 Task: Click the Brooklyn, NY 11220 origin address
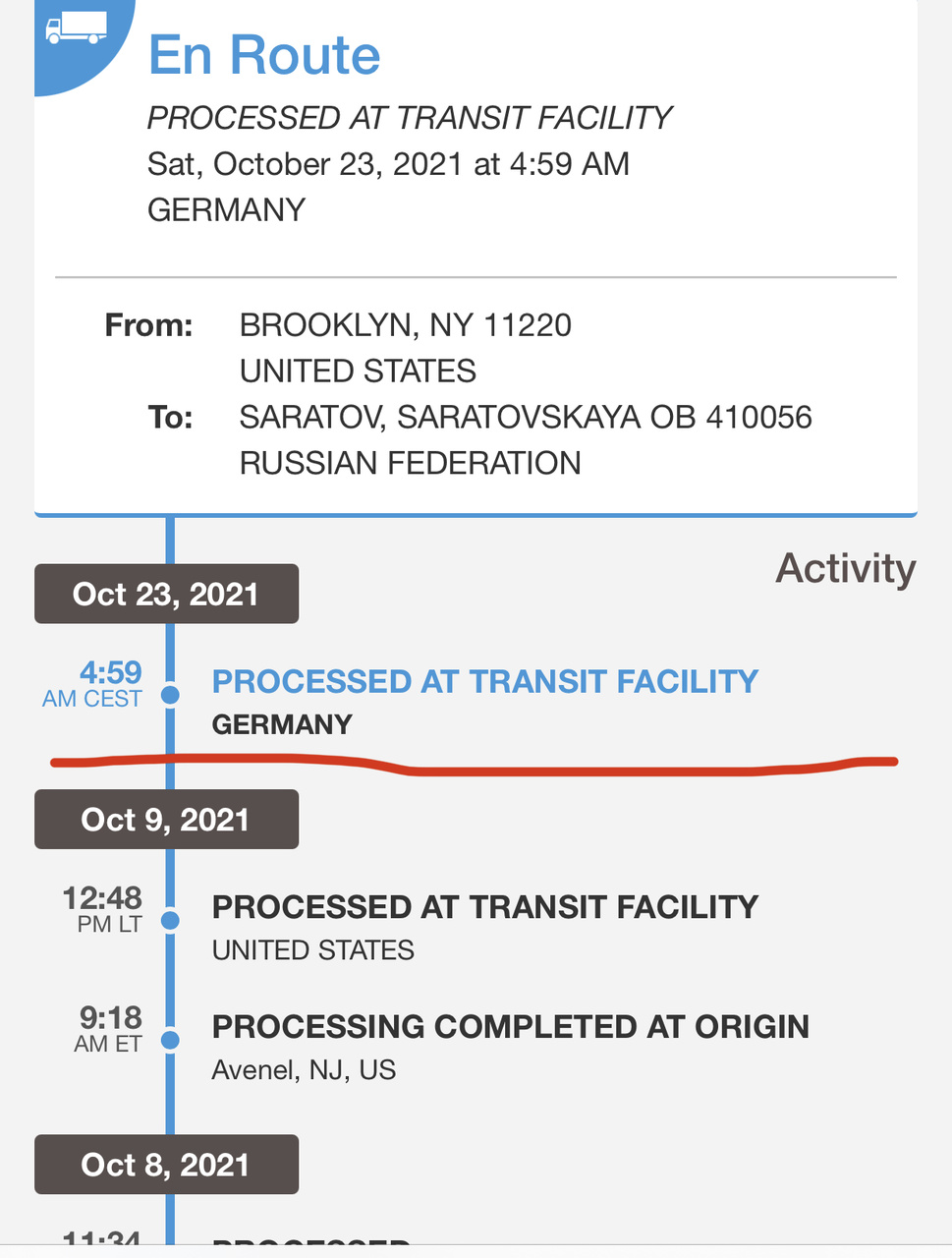pos(405,325)
